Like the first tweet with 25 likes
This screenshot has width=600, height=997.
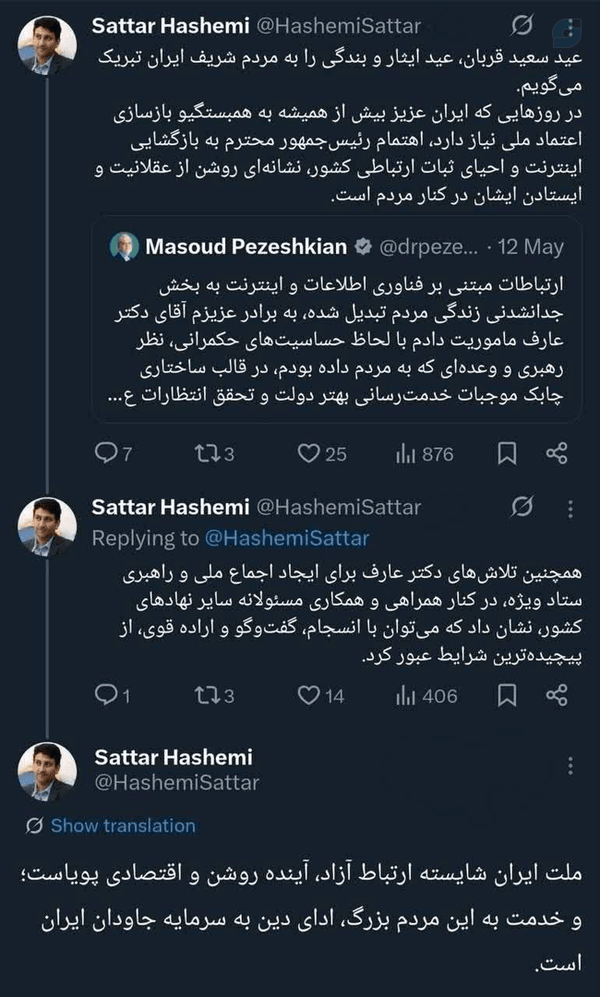pos(322,454)
